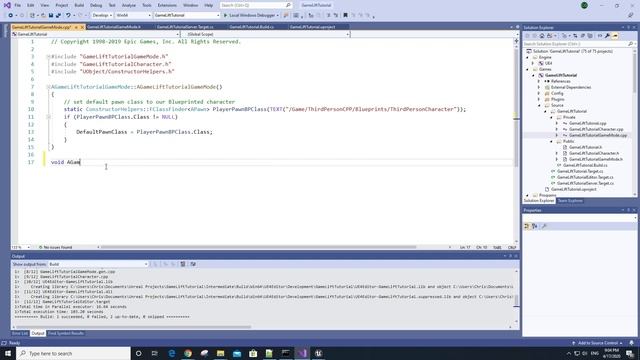Open Unreal Engine from the taskbar
Image resolution: width=640 pixels, height=360 pixels.
point(318,353)
